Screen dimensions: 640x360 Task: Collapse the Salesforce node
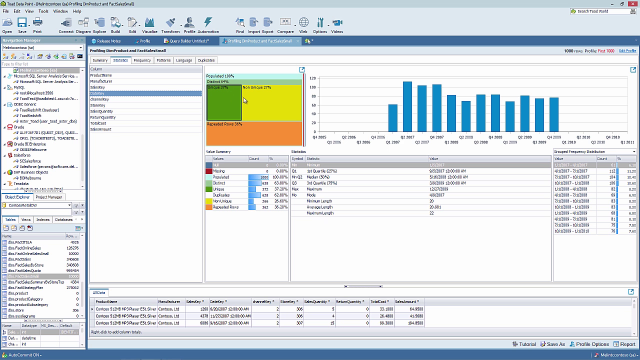coord(5,156)
